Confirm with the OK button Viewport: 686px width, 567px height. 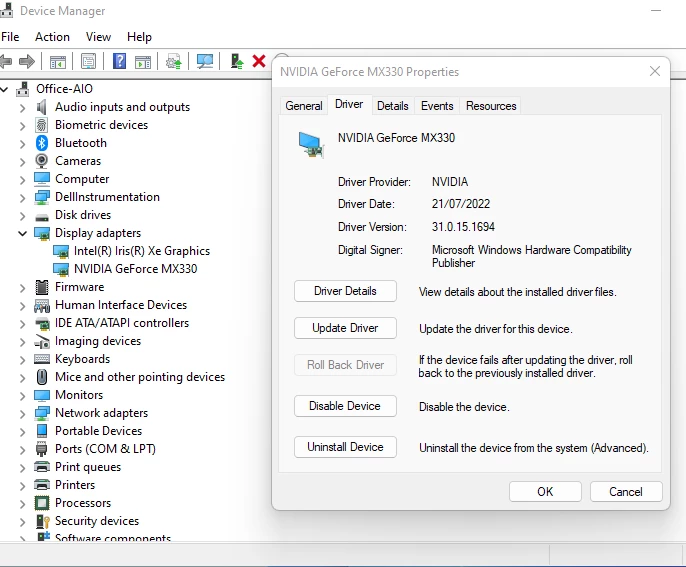(545, 492)
